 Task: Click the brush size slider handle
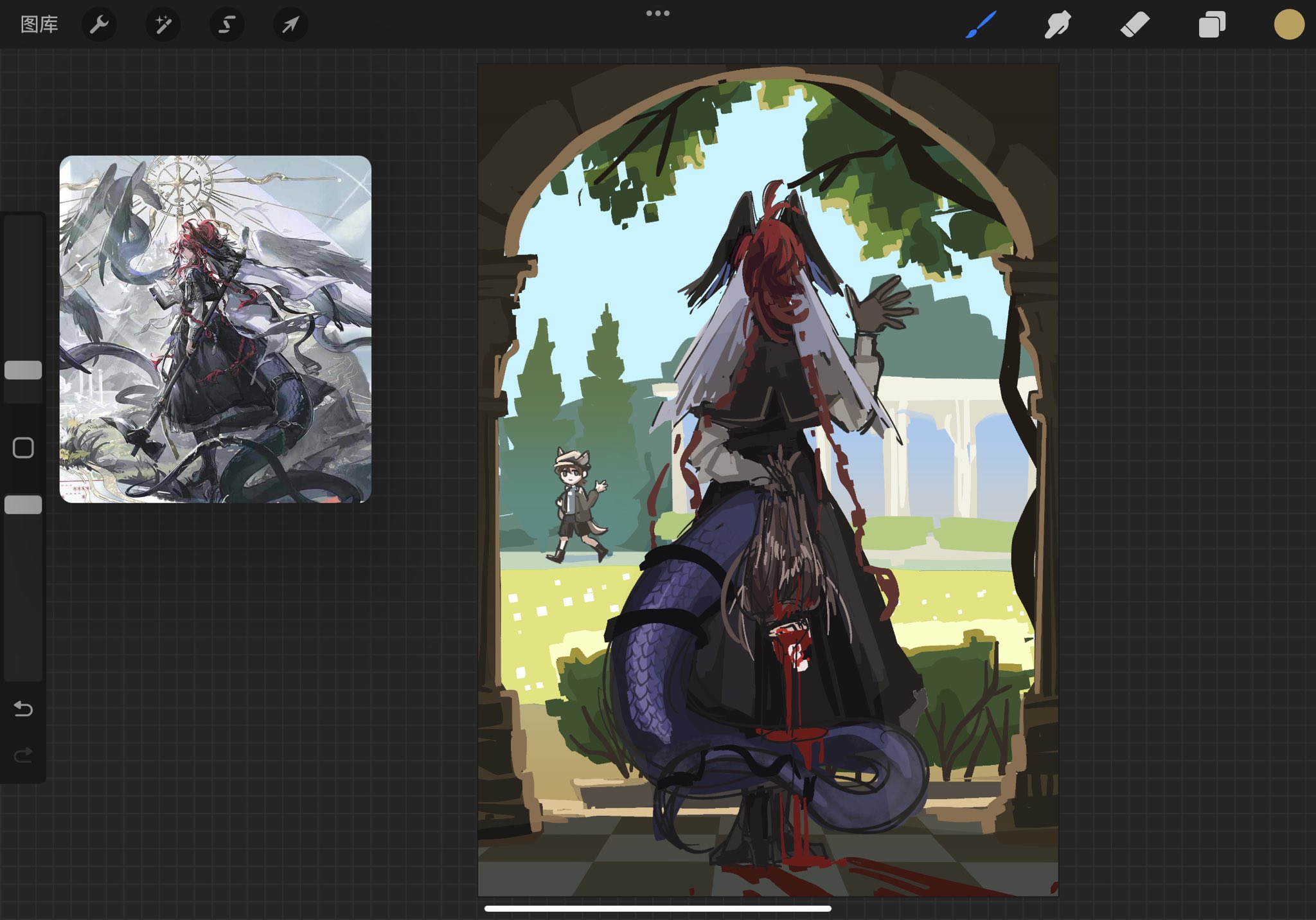point(23,370)
